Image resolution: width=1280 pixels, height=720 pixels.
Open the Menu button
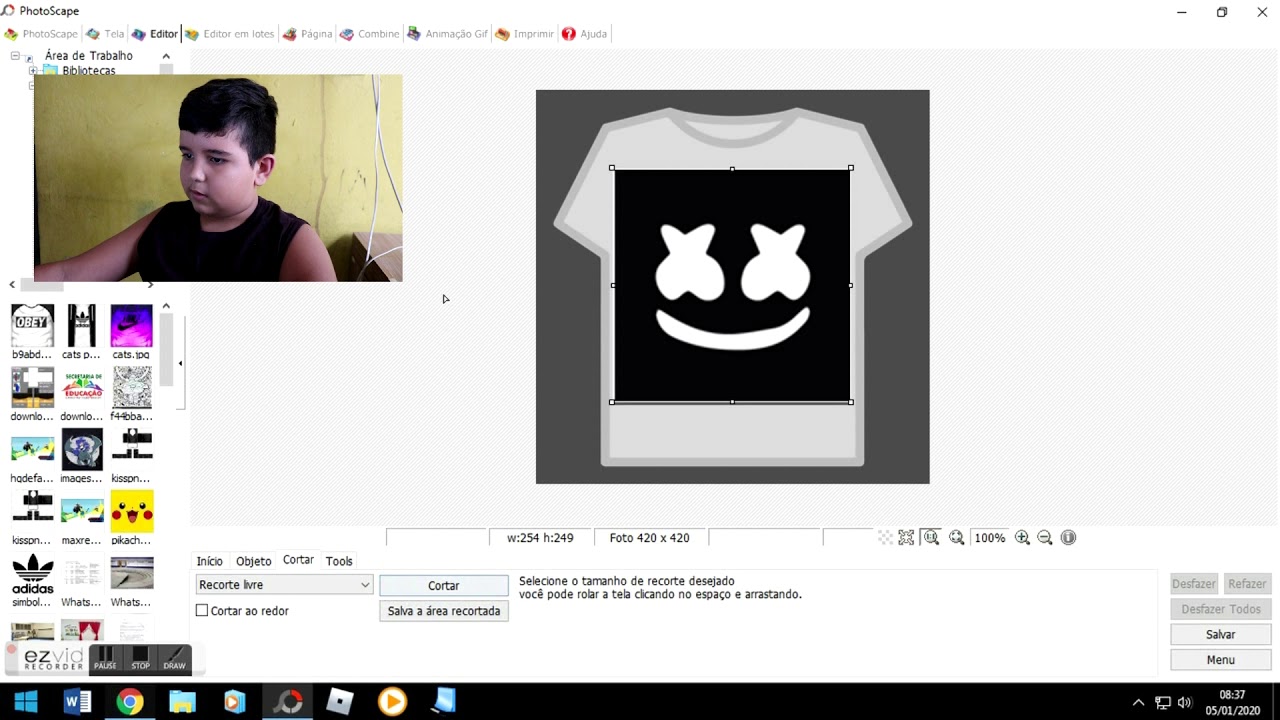pyautogui.click(x=1221, y=660)
